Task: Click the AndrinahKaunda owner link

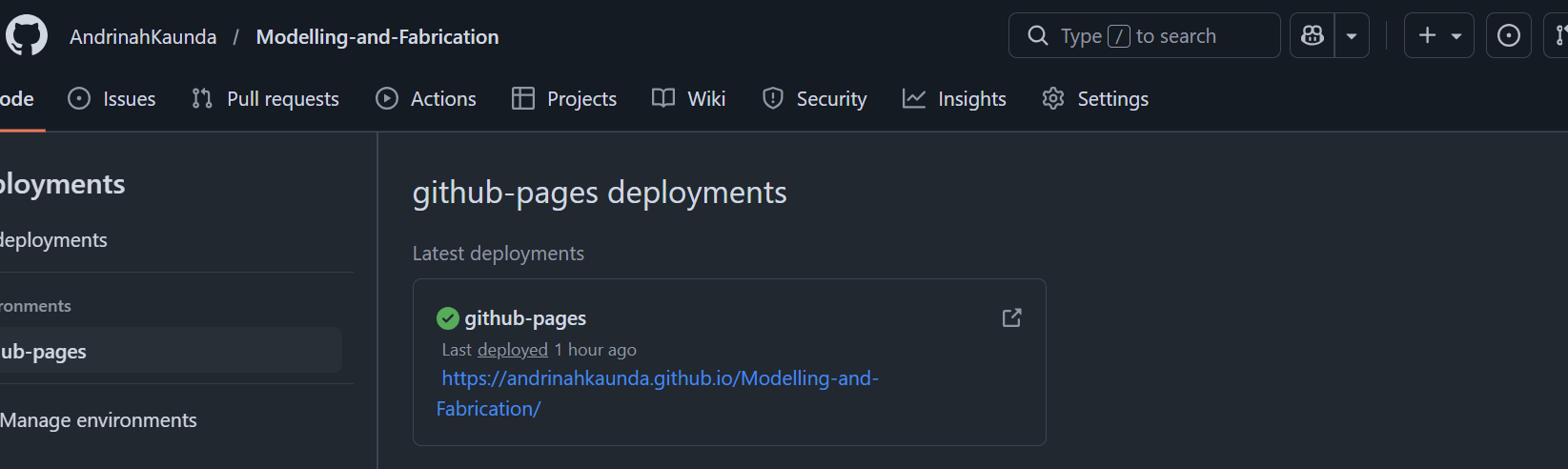Action: coord(143,37)
